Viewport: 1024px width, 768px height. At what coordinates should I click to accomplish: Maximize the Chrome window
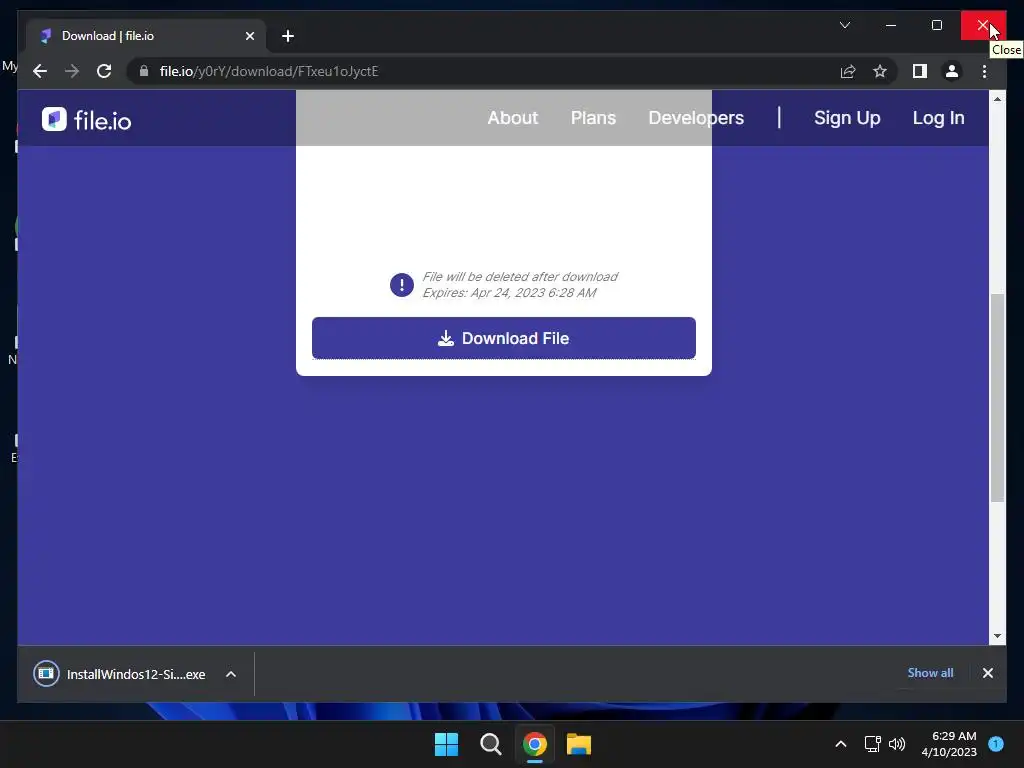pyautogui.click(x=936, y=25)
